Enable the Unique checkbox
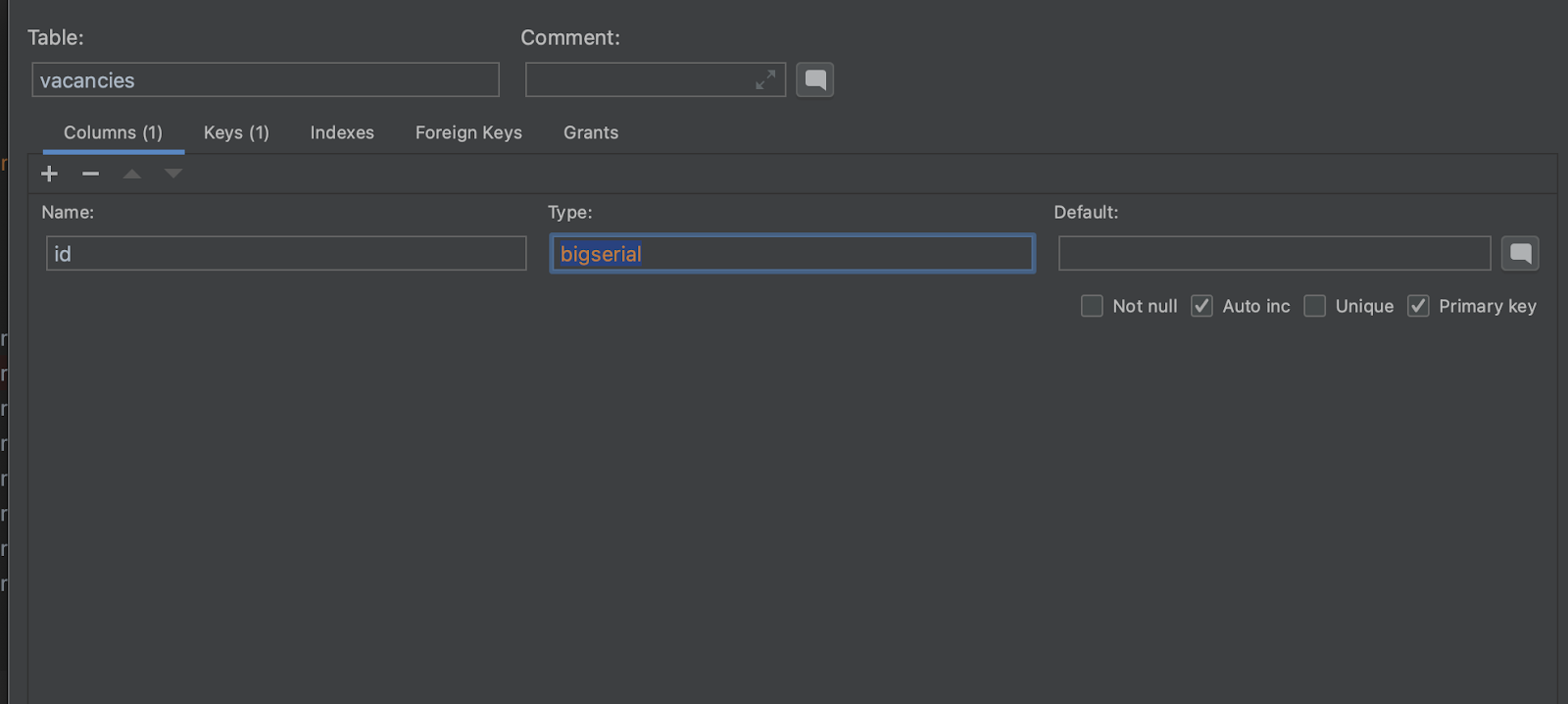Viewport: 1568px width, 704px height. pyautogui.click(x=1315, y=306)
